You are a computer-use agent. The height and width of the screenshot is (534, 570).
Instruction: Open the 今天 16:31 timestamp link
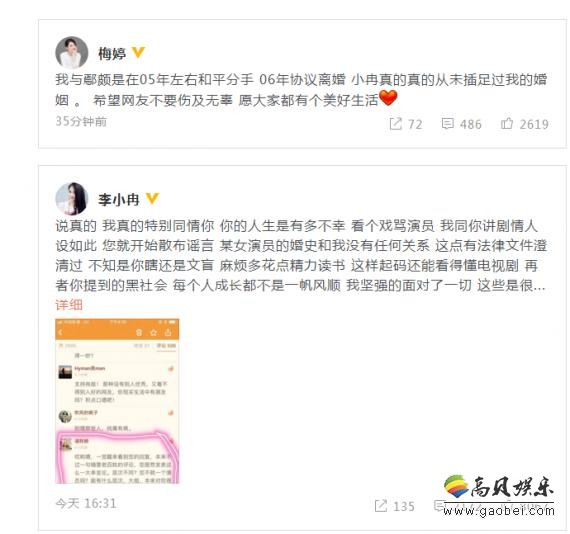coord(86,503)
